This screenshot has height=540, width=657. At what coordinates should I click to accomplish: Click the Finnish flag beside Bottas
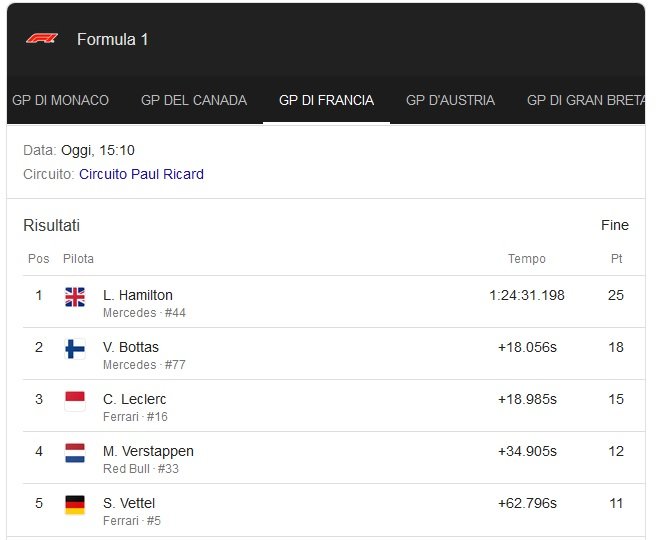(75, 348)
